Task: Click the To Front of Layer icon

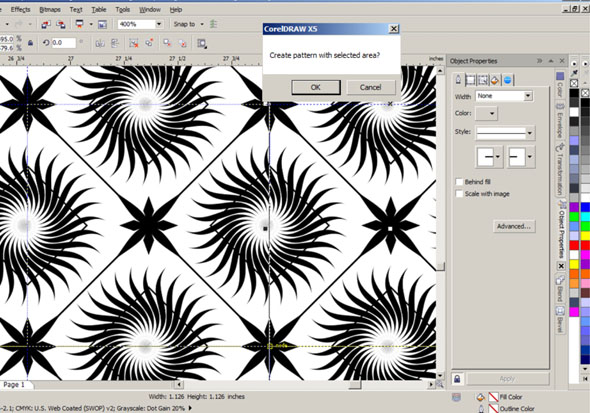Action: [167, 43]
